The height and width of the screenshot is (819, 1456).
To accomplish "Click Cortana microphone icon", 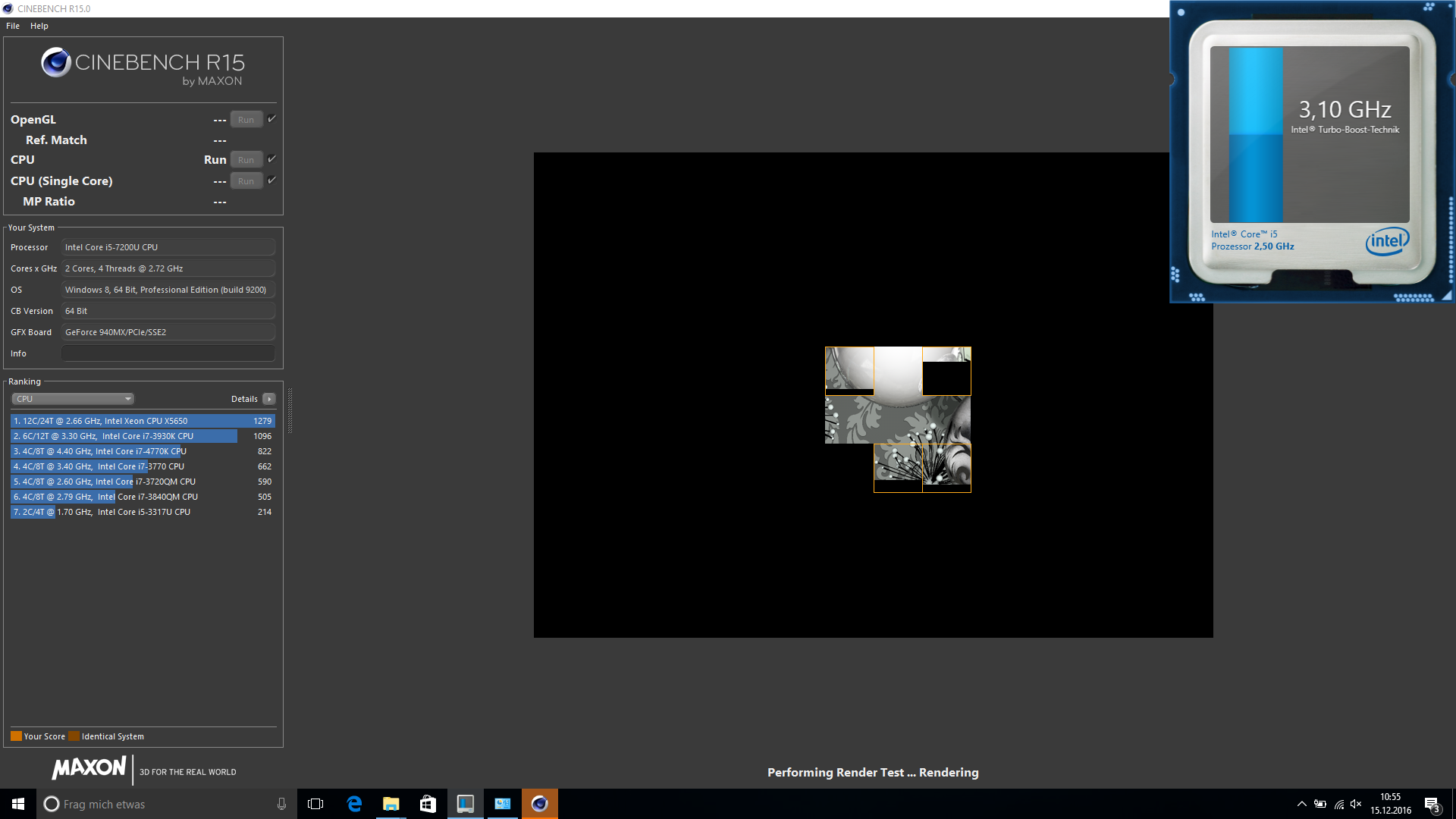I will pos(281,804).
